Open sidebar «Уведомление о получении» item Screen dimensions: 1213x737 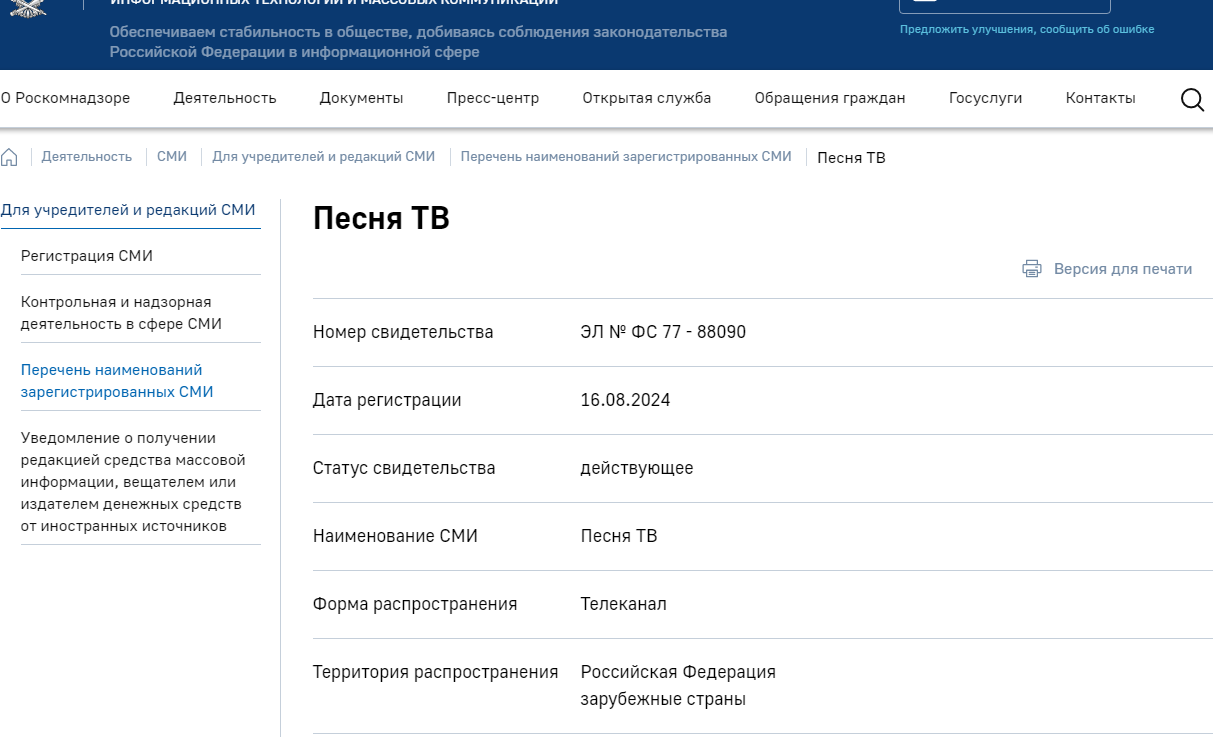(x=133, y=482)
